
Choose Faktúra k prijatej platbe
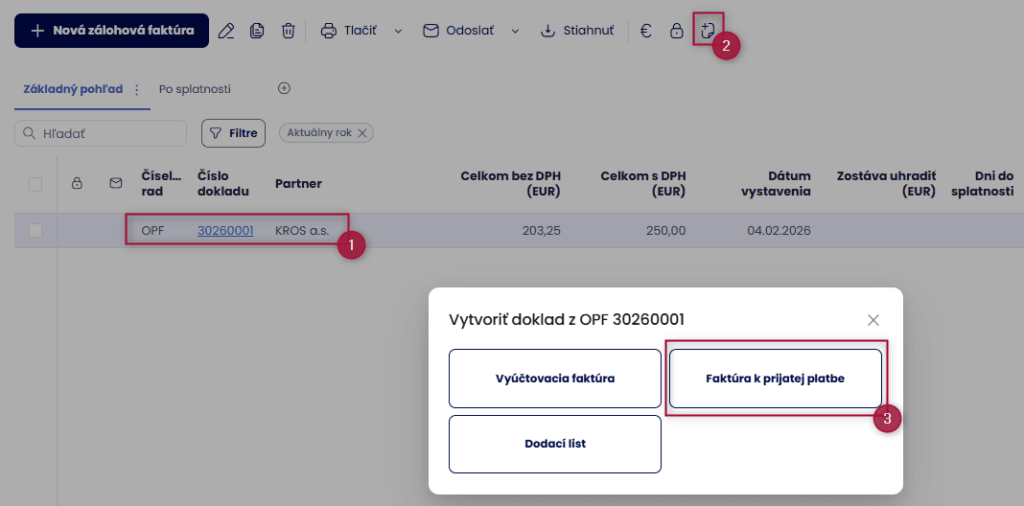click(x=775, y=378)
